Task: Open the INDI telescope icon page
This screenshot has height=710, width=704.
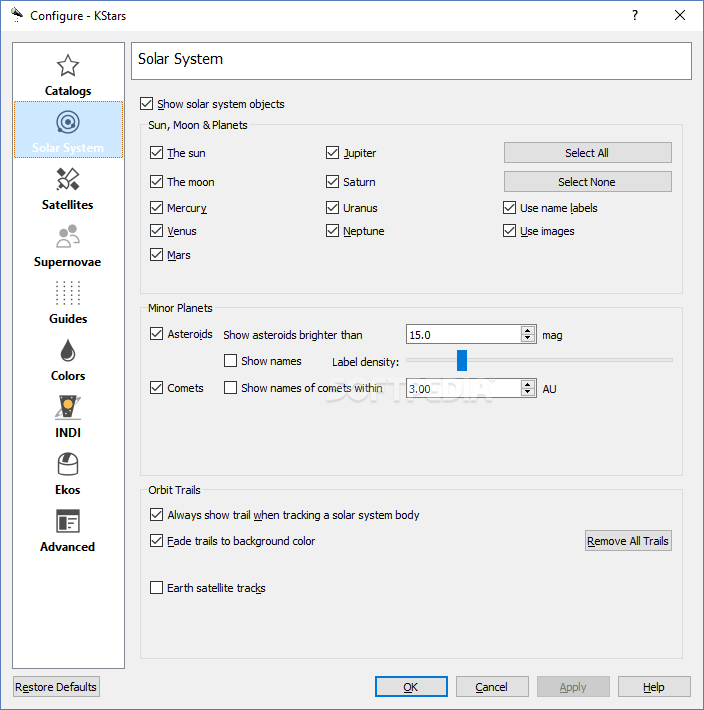Action: tap(68, 407)
